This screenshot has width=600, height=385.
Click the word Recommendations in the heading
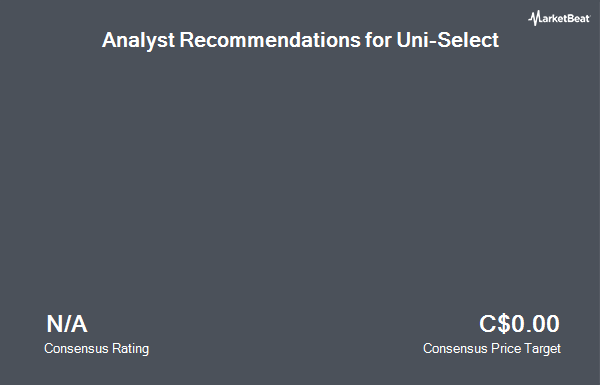coord(270,40)
